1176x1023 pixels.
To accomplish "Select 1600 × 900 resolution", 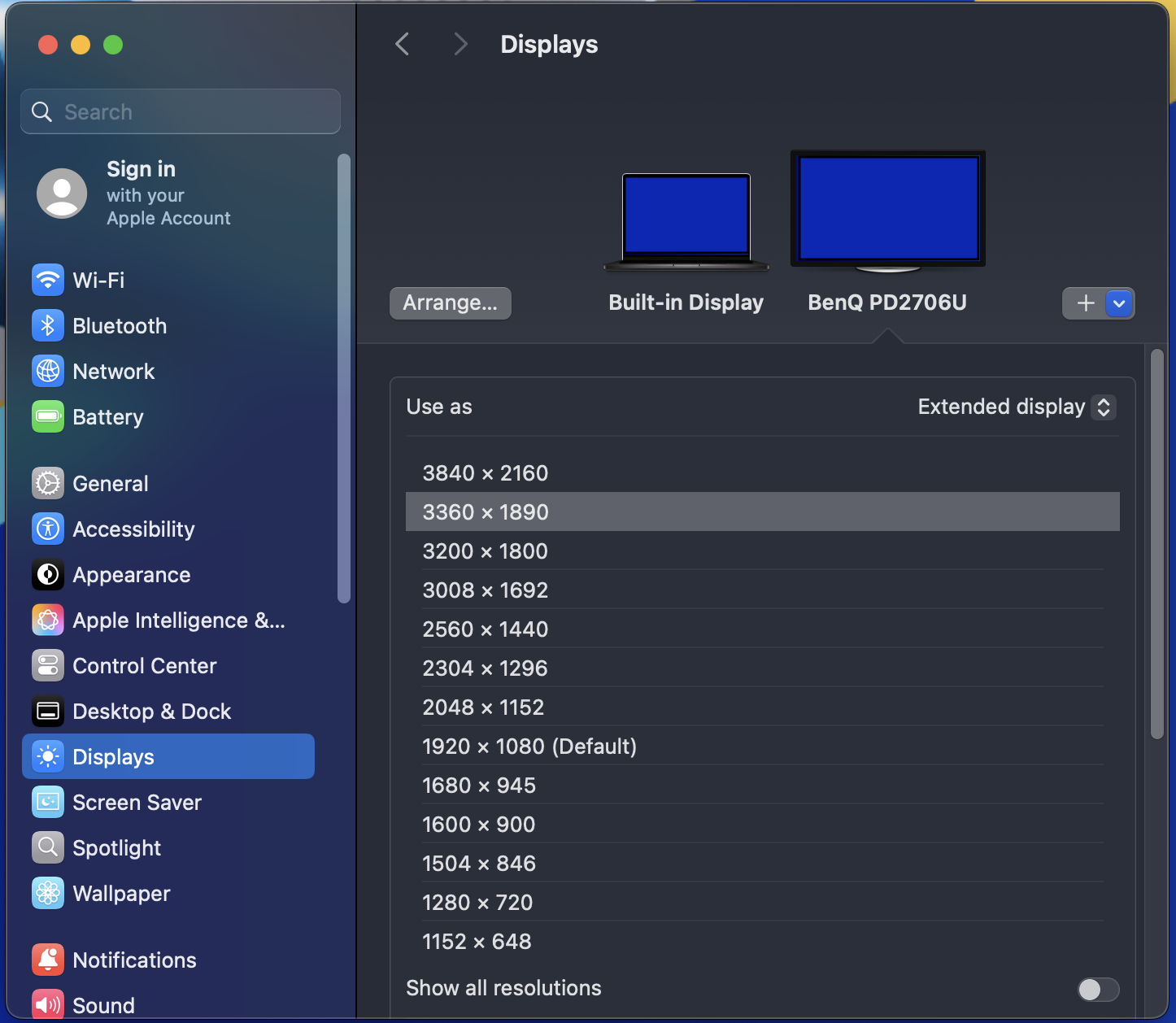I will [x=763, y=825].
